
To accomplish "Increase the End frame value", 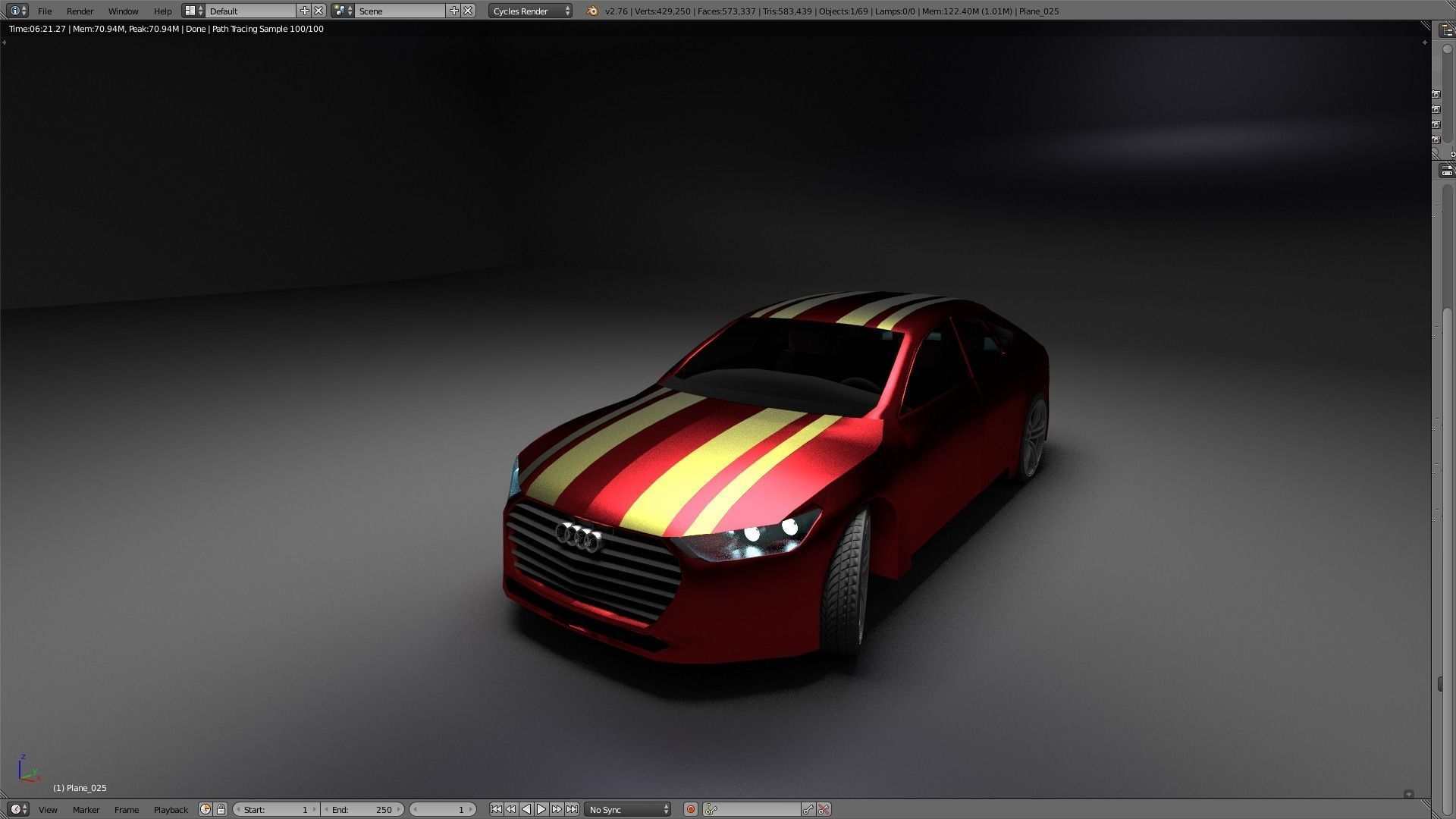I will click(x=398, y=809).
